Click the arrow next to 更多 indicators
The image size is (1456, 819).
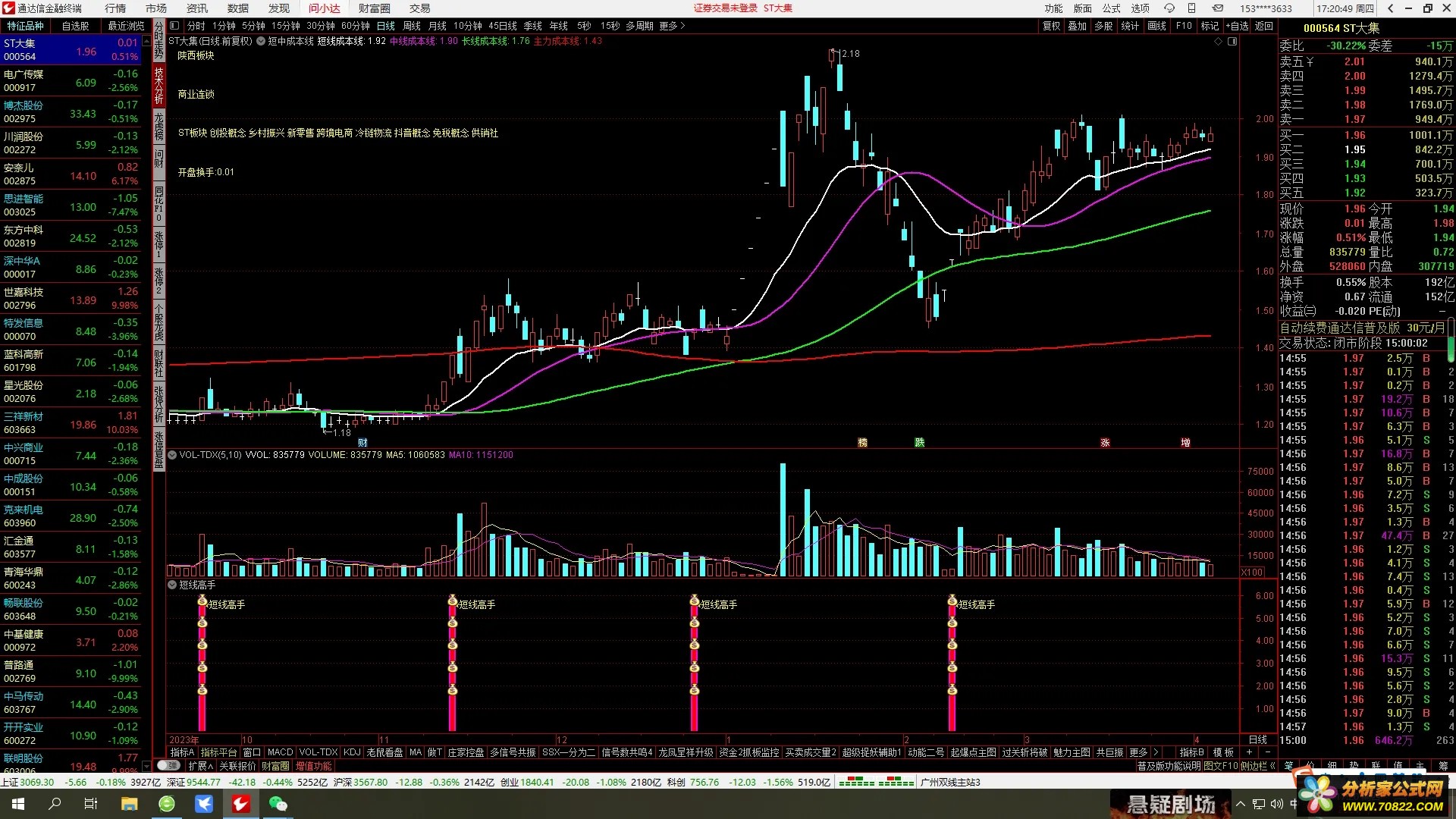1156,752
